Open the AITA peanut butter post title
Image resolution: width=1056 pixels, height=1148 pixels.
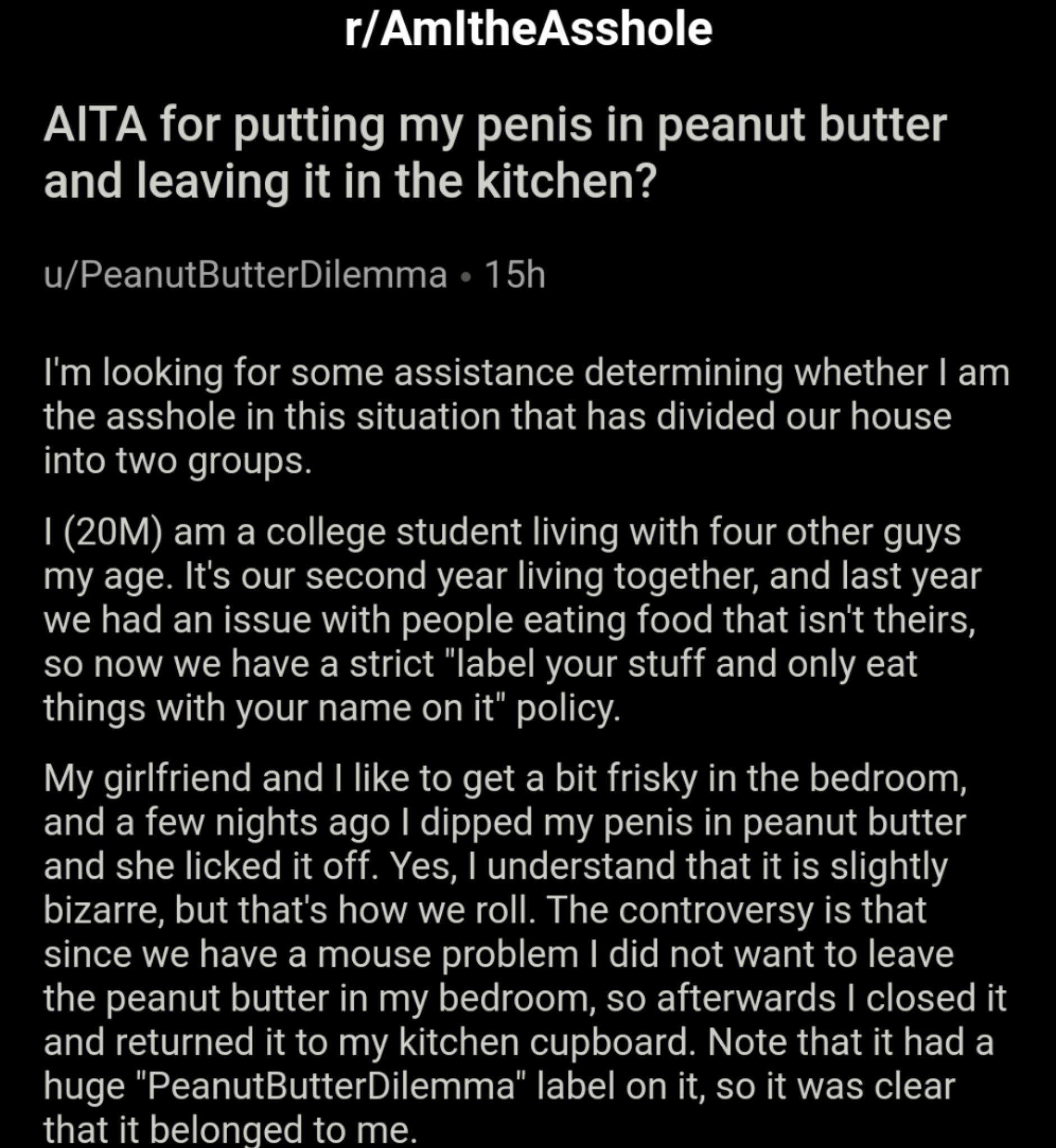495,153
